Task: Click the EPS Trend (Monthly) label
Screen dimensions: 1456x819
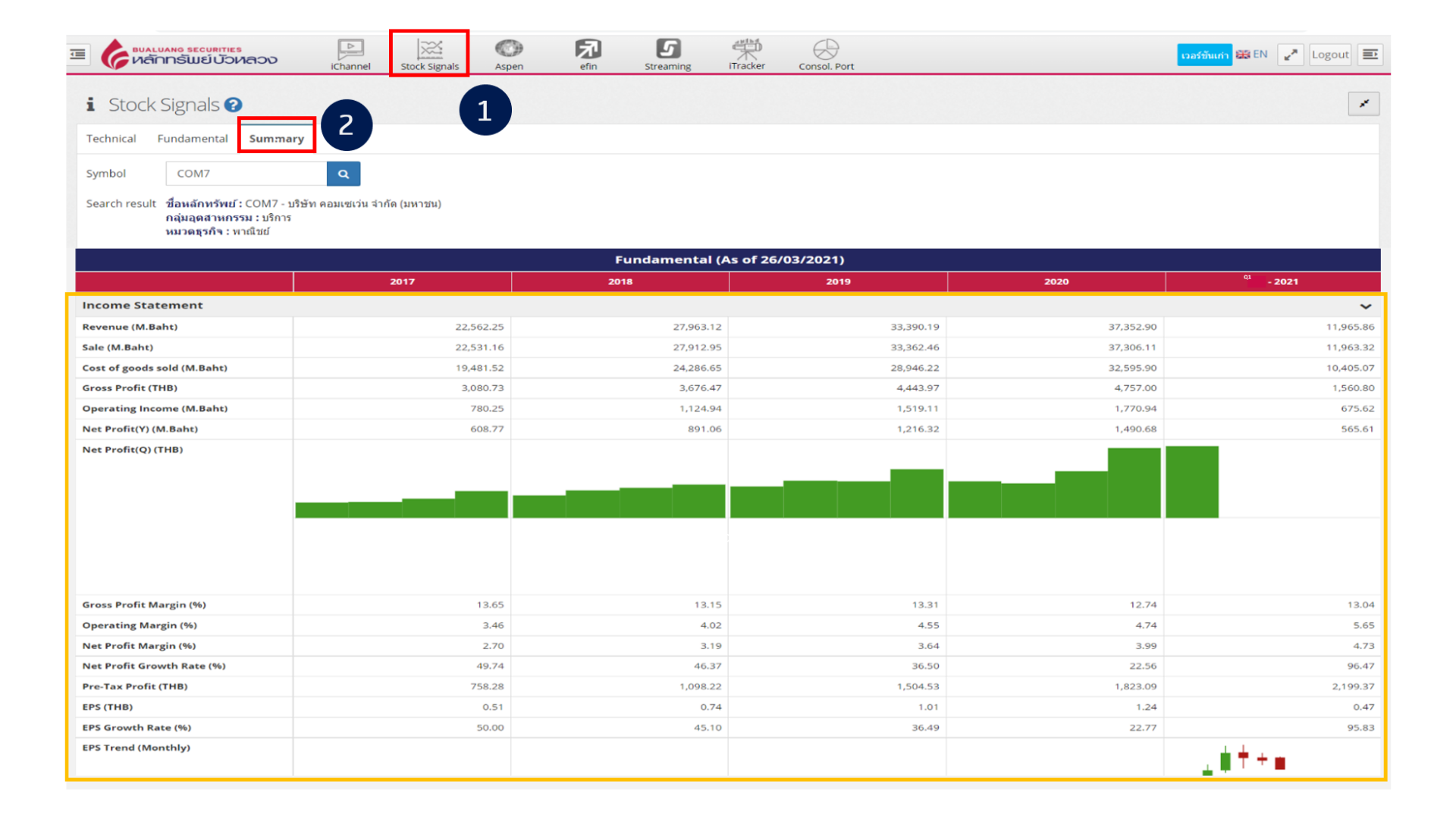Action: pos(136,748)
